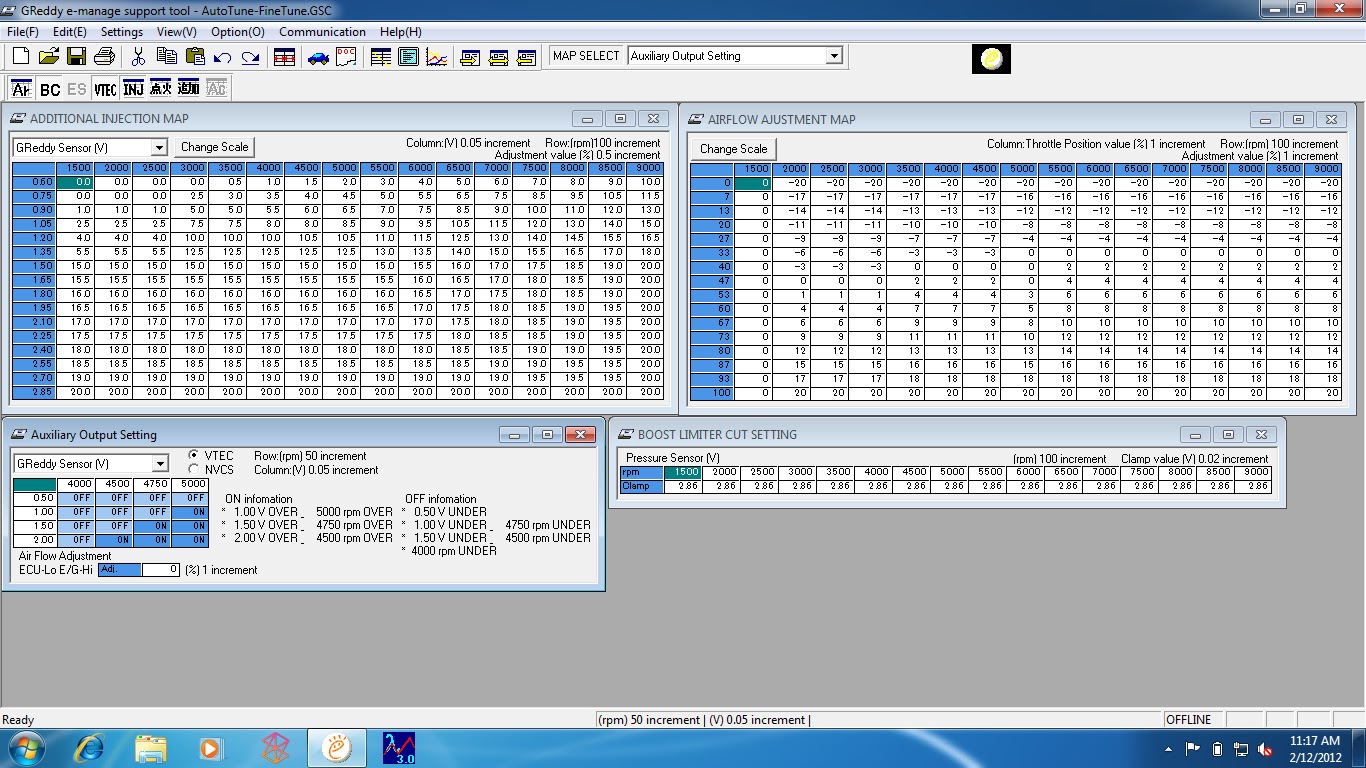Screen dimensions: 1366x768
Task: Open the 3.0 graph app on taskbar
Action: [x=399, y=747]
